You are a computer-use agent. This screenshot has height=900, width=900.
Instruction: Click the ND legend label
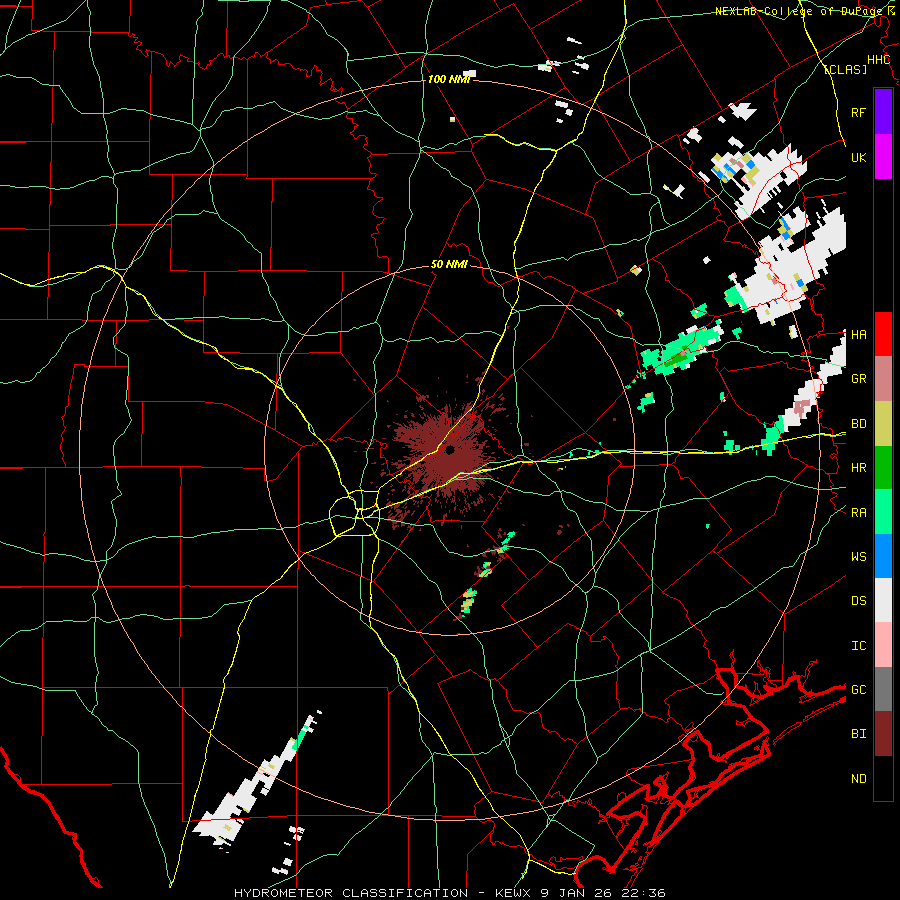point(858,779)
